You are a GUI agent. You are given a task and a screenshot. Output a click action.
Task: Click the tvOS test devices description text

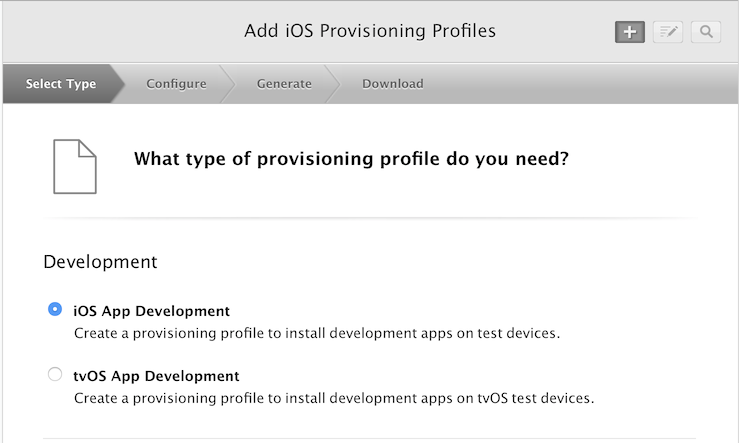tap(334, 398)
